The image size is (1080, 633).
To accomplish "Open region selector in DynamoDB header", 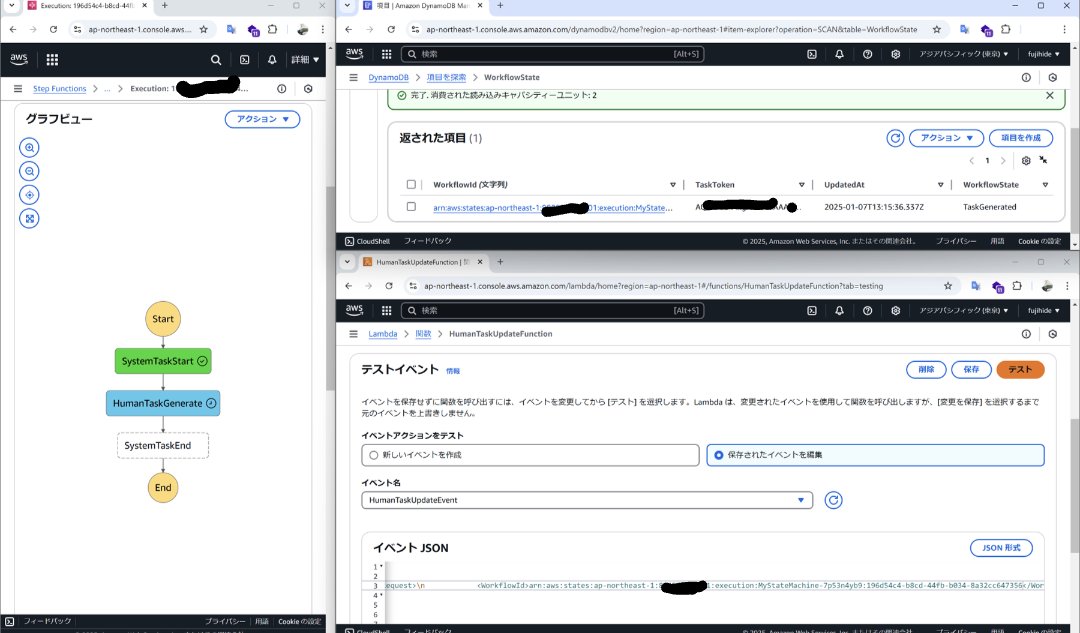I will (963, 54).
